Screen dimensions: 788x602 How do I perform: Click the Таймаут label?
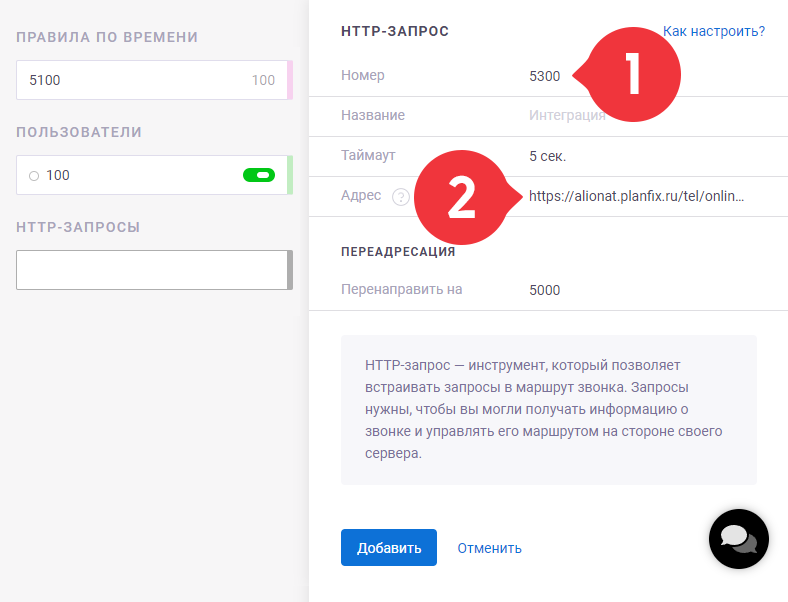tap(368, 155)
